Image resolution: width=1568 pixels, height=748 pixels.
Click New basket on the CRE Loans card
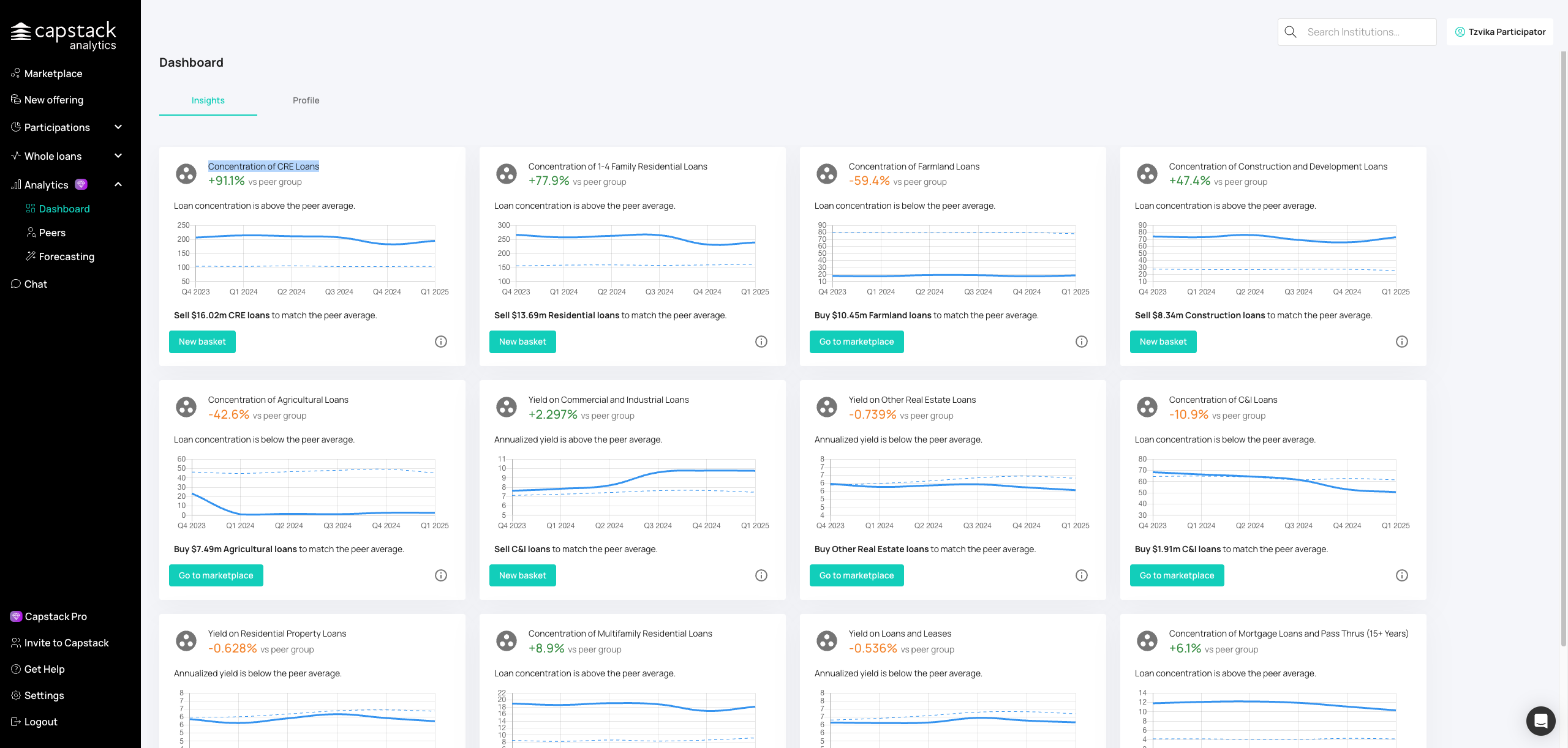(x=202, y=342)
